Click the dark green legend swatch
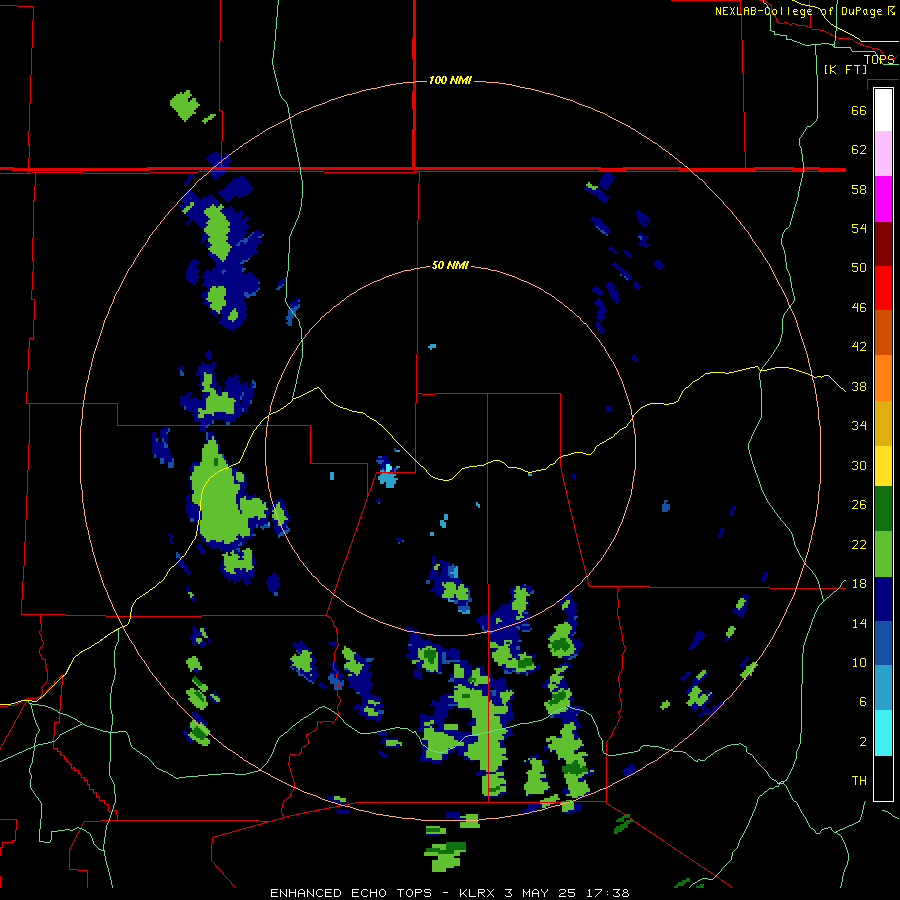Viewport: 900px width, 900px height. tap(883, 509)
